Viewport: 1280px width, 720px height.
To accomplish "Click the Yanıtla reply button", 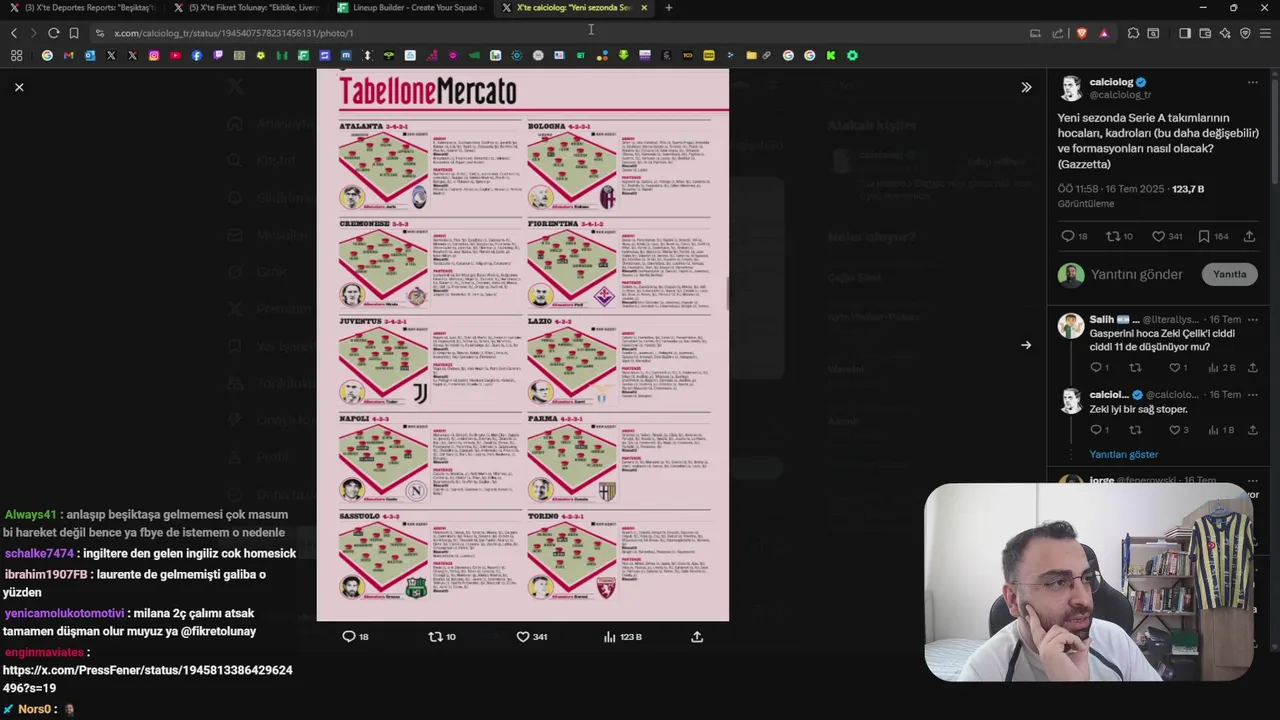I will pos(1229,274).
